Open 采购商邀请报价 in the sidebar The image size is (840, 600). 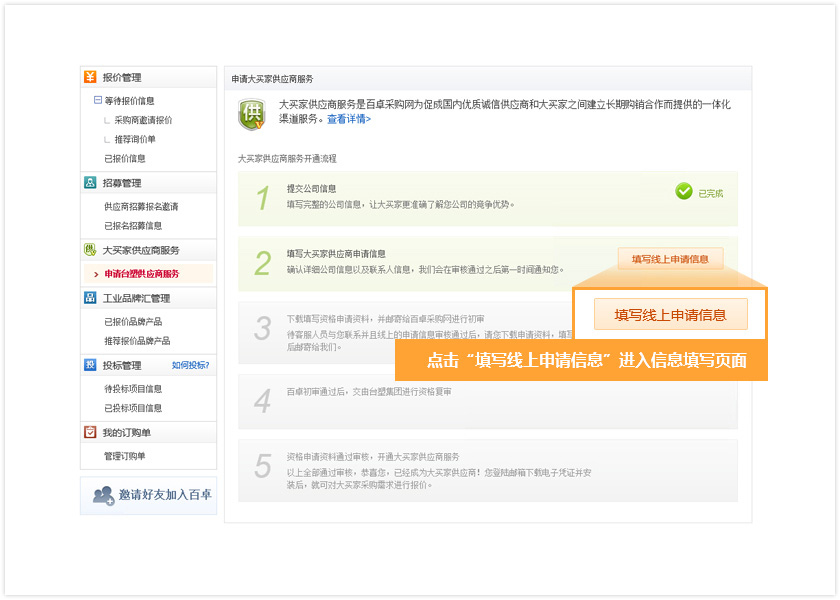click(143, 120)
